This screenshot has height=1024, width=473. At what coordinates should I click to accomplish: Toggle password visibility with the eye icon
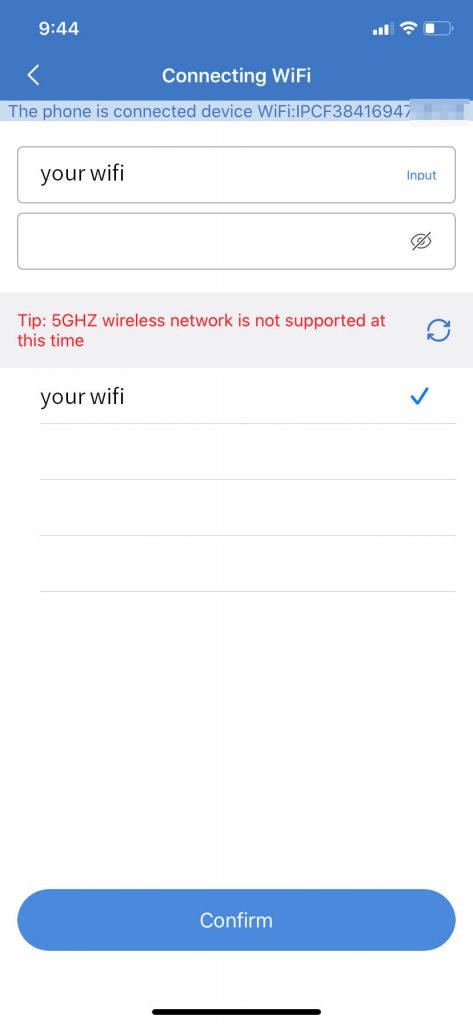point(422,242)
